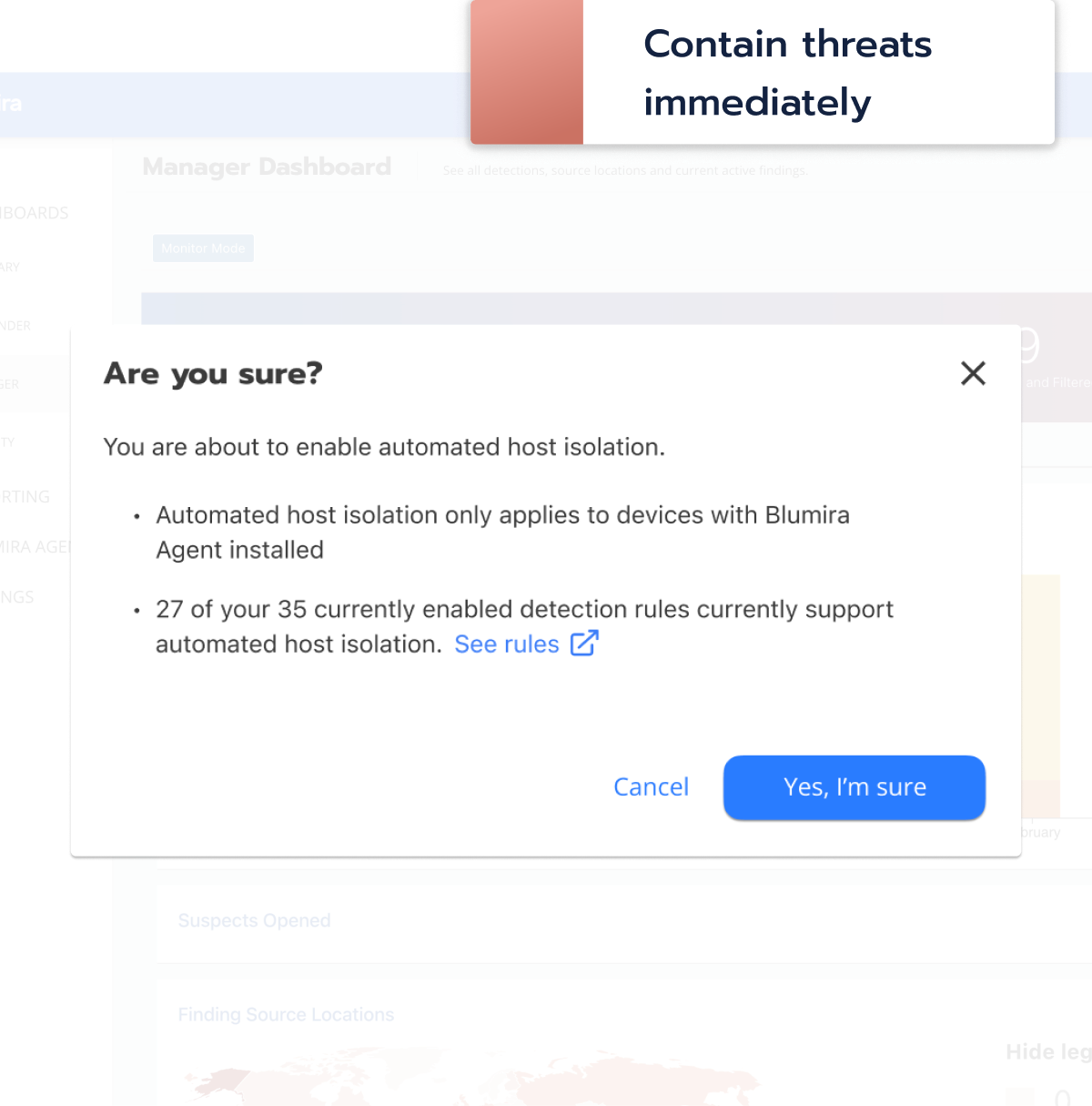
Task: Open the Reporting section in sidebar
Action: (x=25, y=497)
